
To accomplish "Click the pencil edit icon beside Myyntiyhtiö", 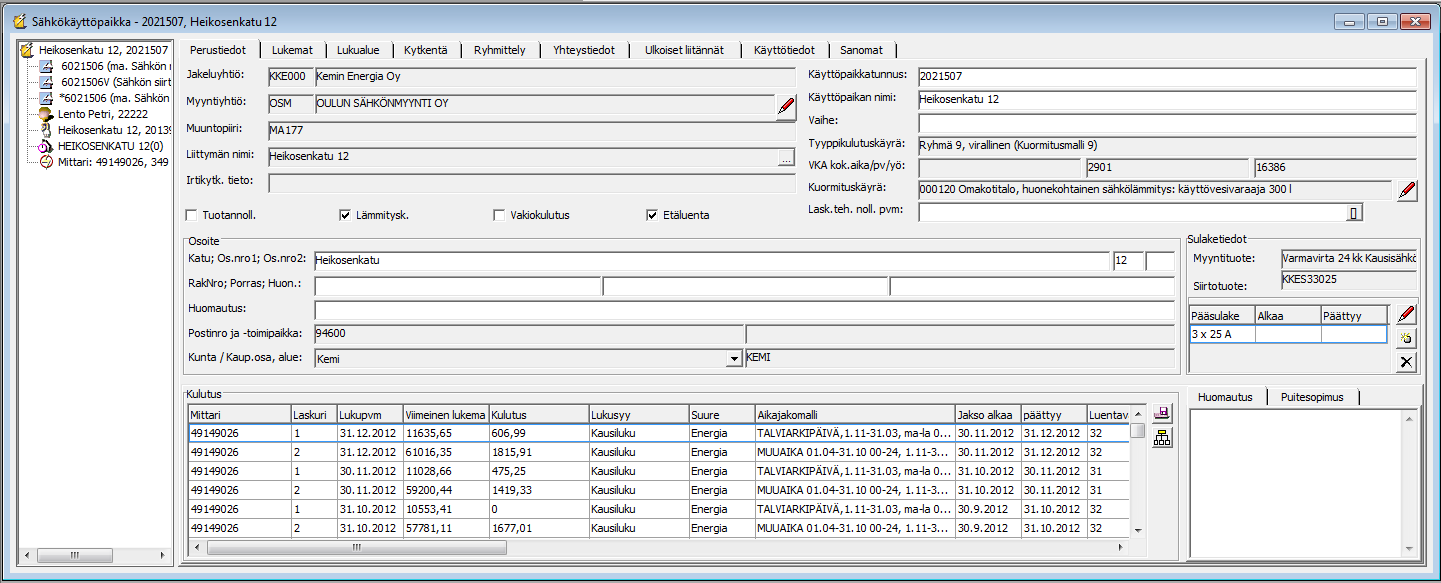I will pos(786,108).
